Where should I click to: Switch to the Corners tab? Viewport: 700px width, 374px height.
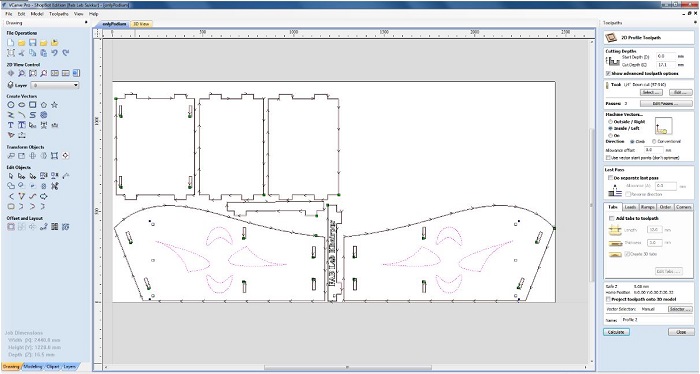tap(683, 207)
